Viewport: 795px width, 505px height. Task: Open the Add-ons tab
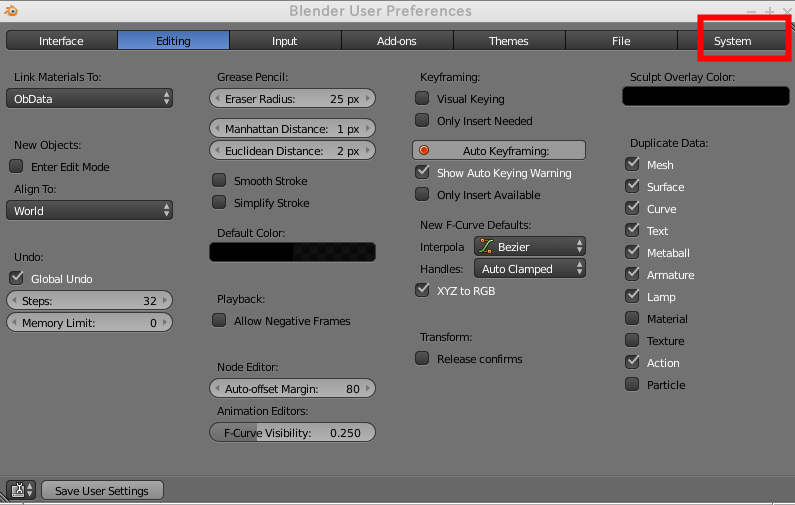click(x=397, y=41)
